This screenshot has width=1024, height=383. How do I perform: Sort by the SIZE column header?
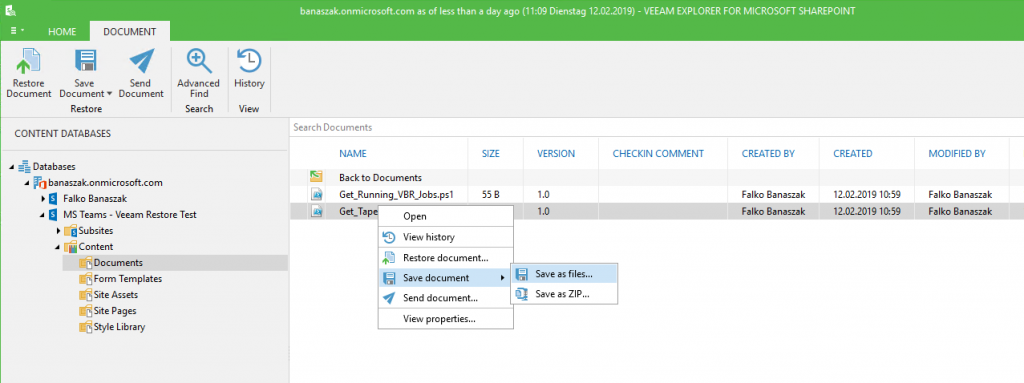click(490, 154)
